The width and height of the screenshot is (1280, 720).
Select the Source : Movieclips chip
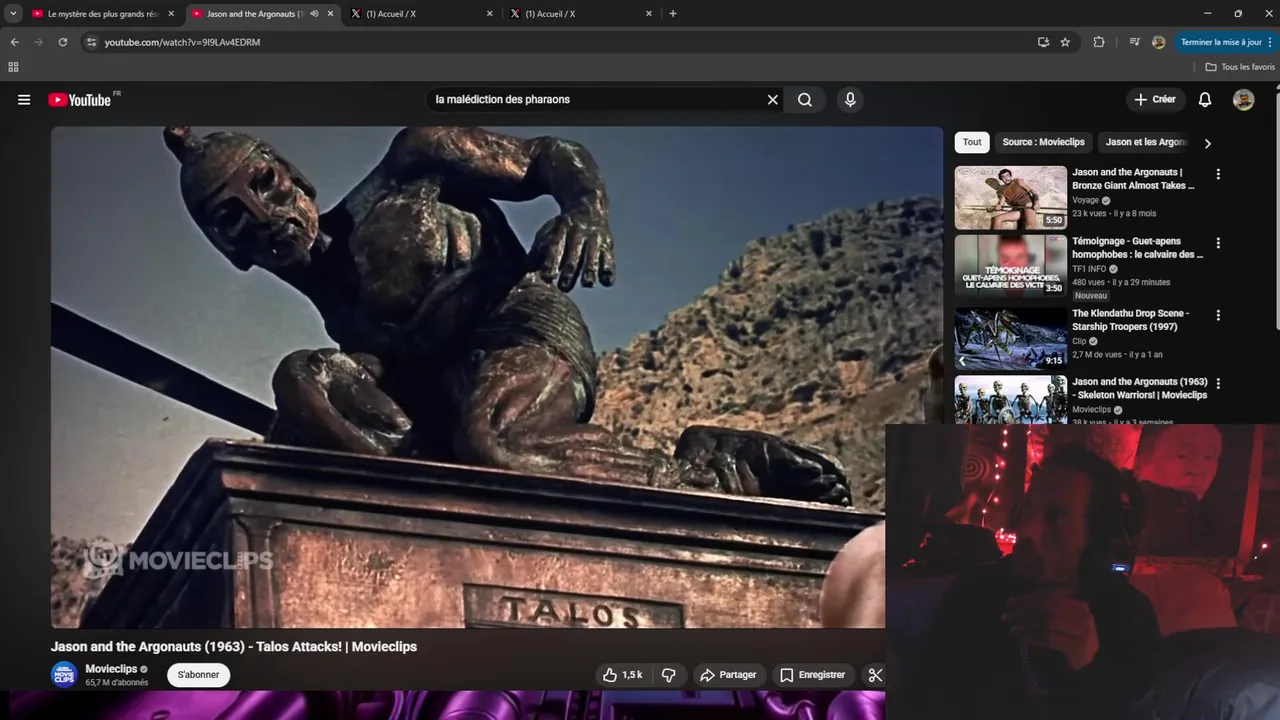click(1043, 142)
